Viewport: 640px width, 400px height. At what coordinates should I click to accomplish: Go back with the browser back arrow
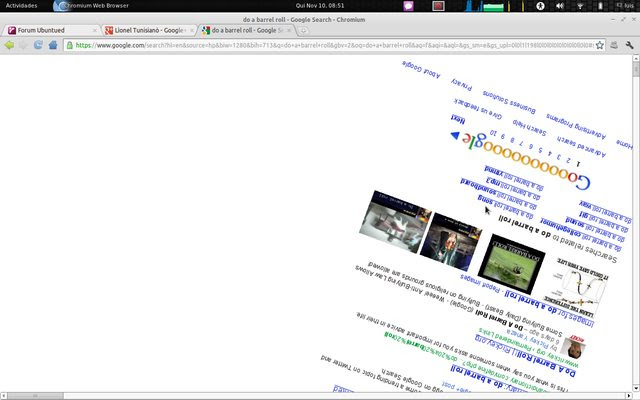[9, 45]
